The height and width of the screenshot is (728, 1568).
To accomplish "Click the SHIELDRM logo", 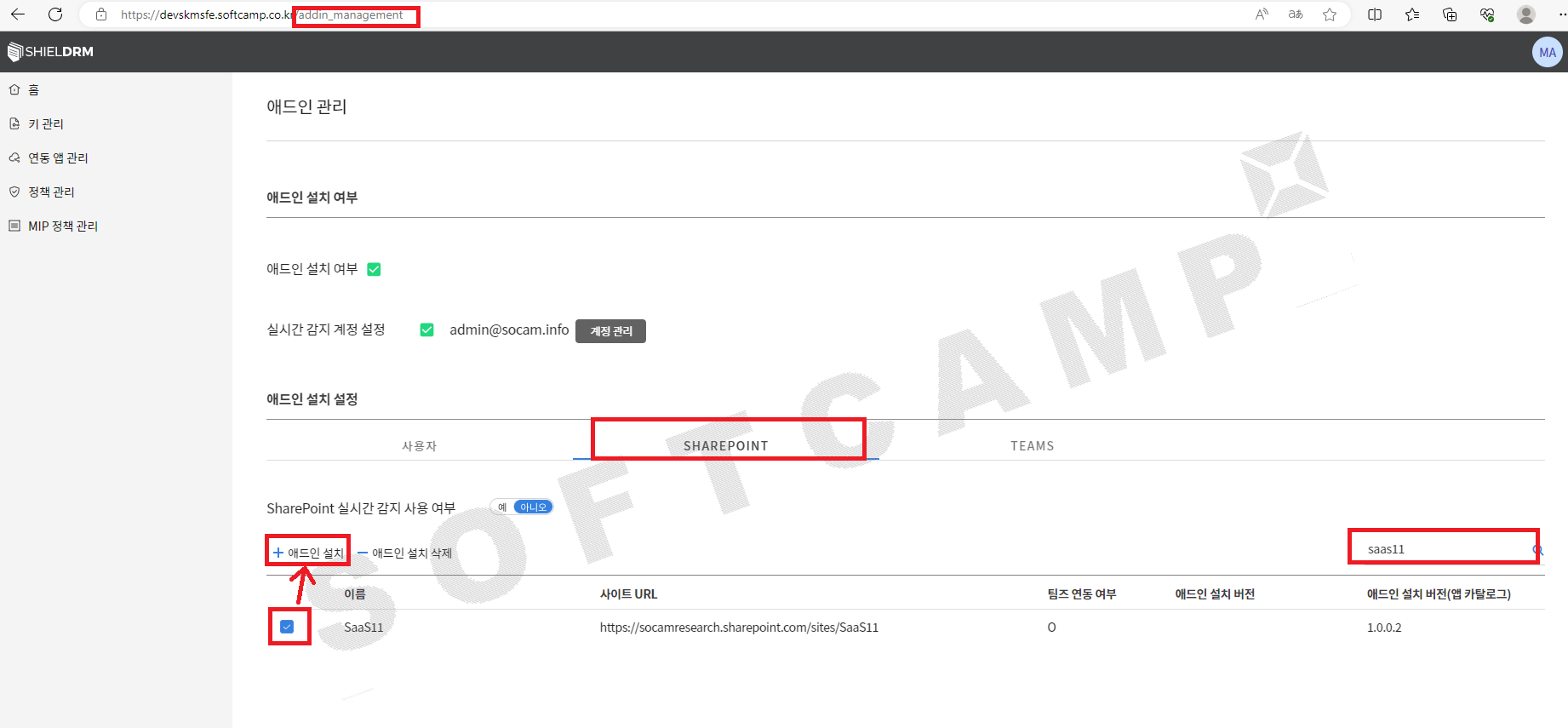I will click(50, 52).
